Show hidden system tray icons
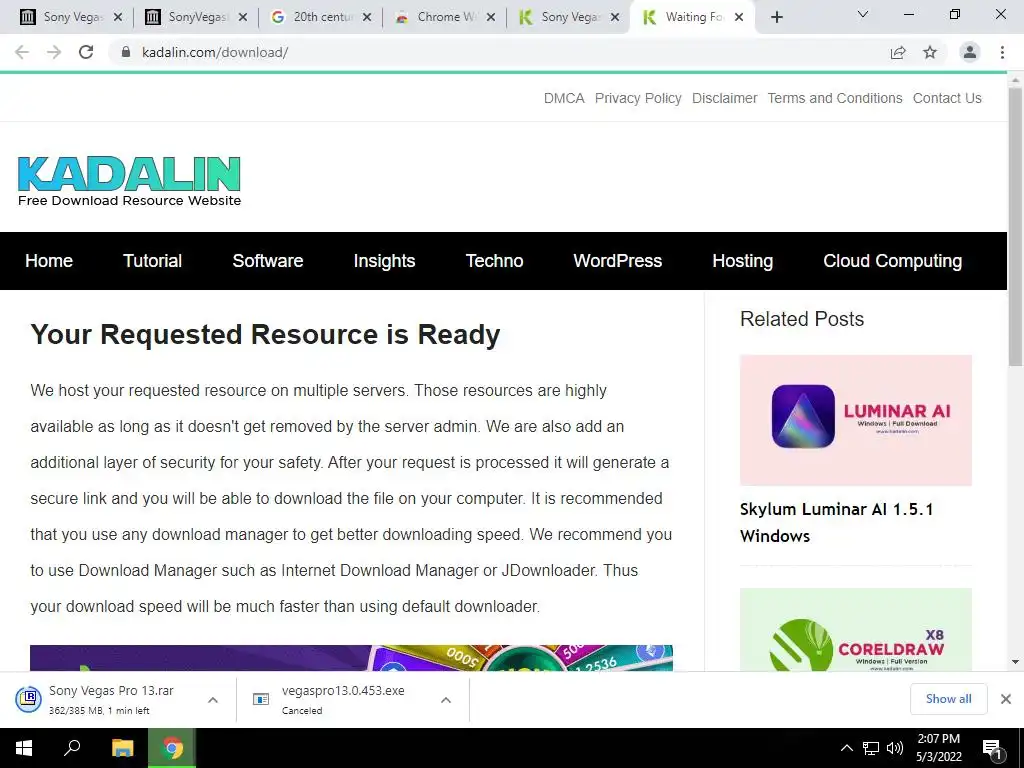 (x=846, y=748)
